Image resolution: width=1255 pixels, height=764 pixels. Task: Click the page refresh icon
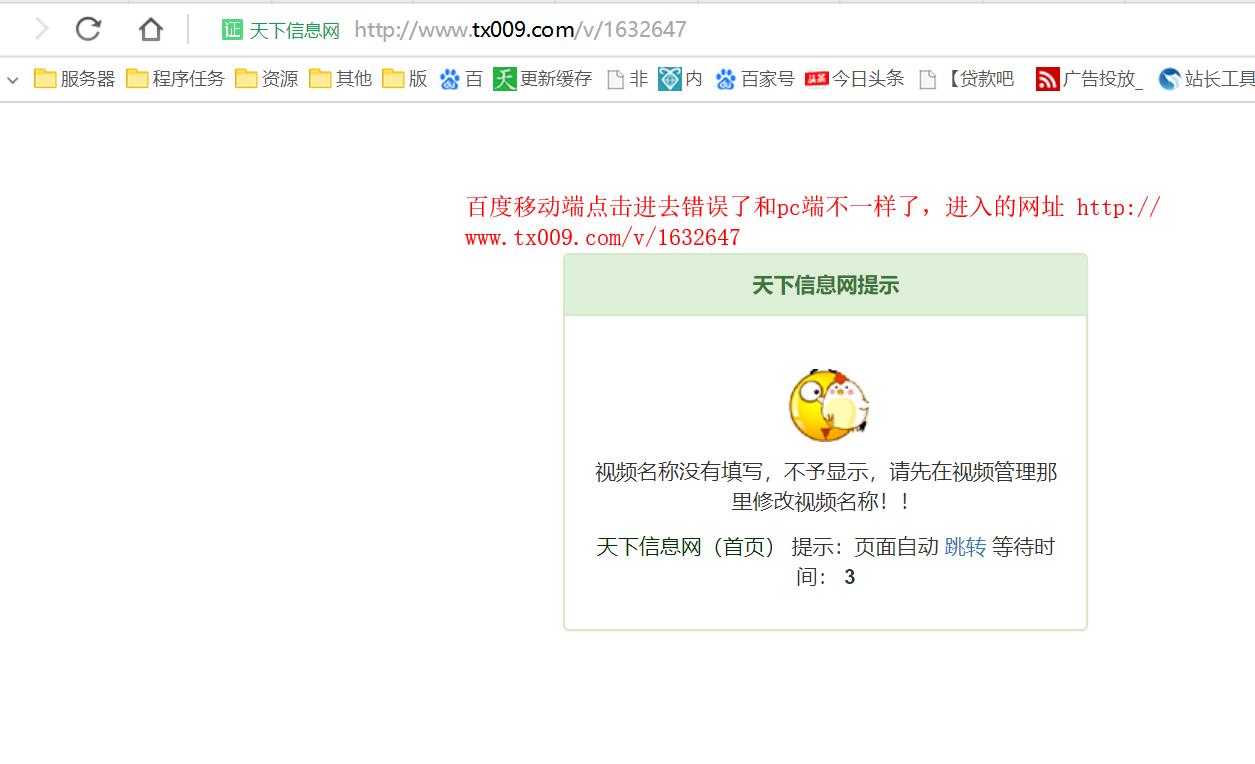pos(88,29)
